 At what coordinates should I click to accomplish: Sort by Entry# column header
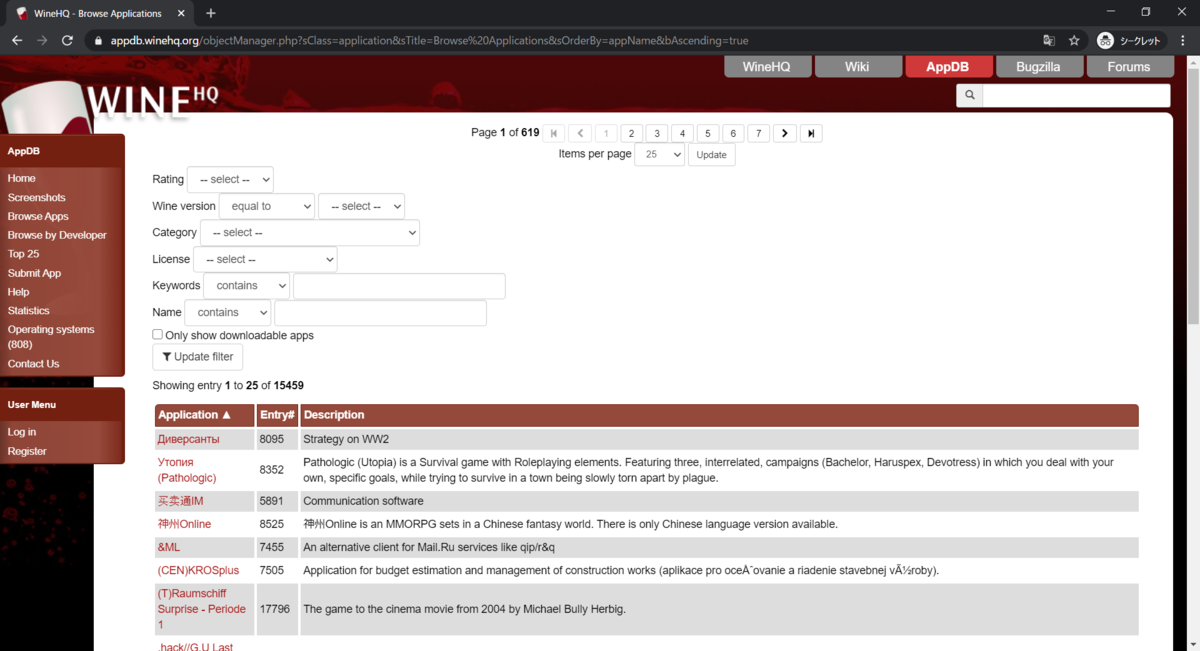pos(277,415)
